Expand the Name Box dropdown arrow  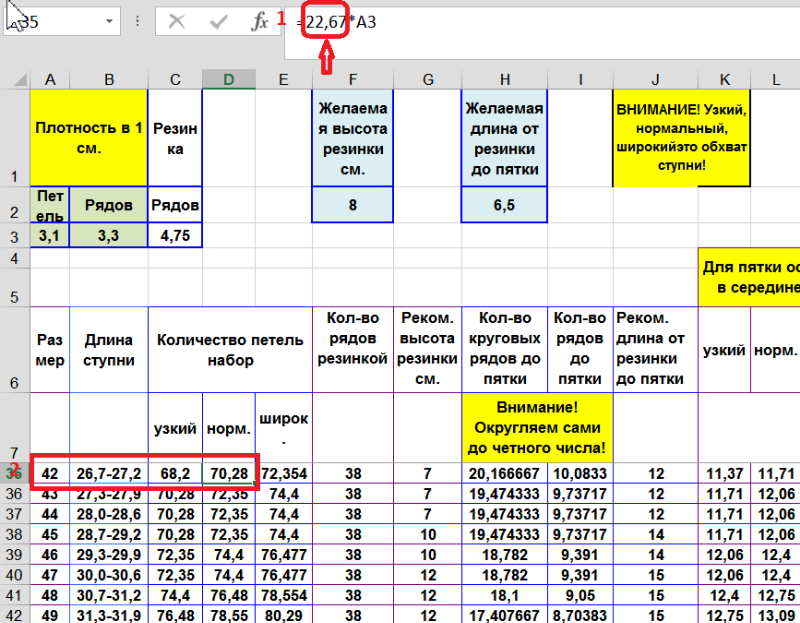click(x=107, y=21)
